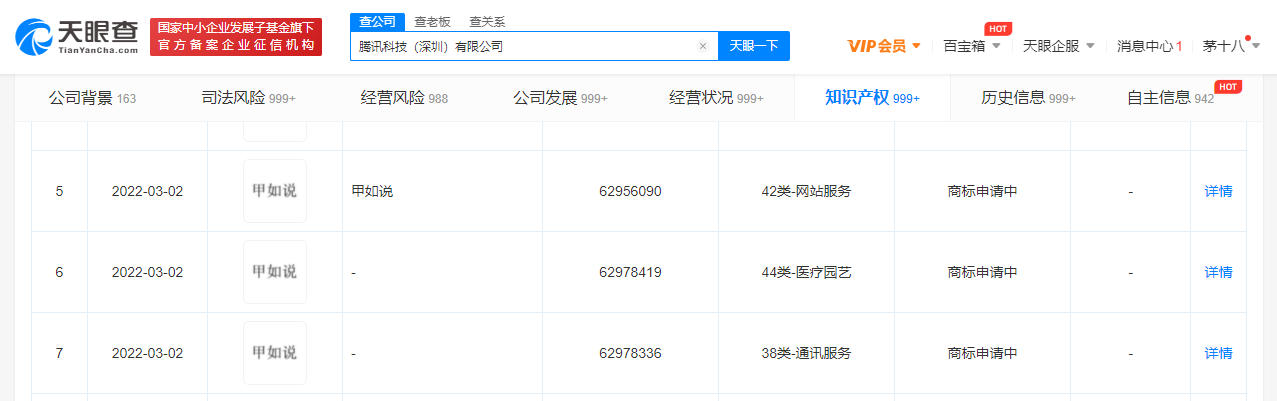Click the date 2022-03-02 in row 5
Screen dimensions: 1277x401
pos(147,191)
